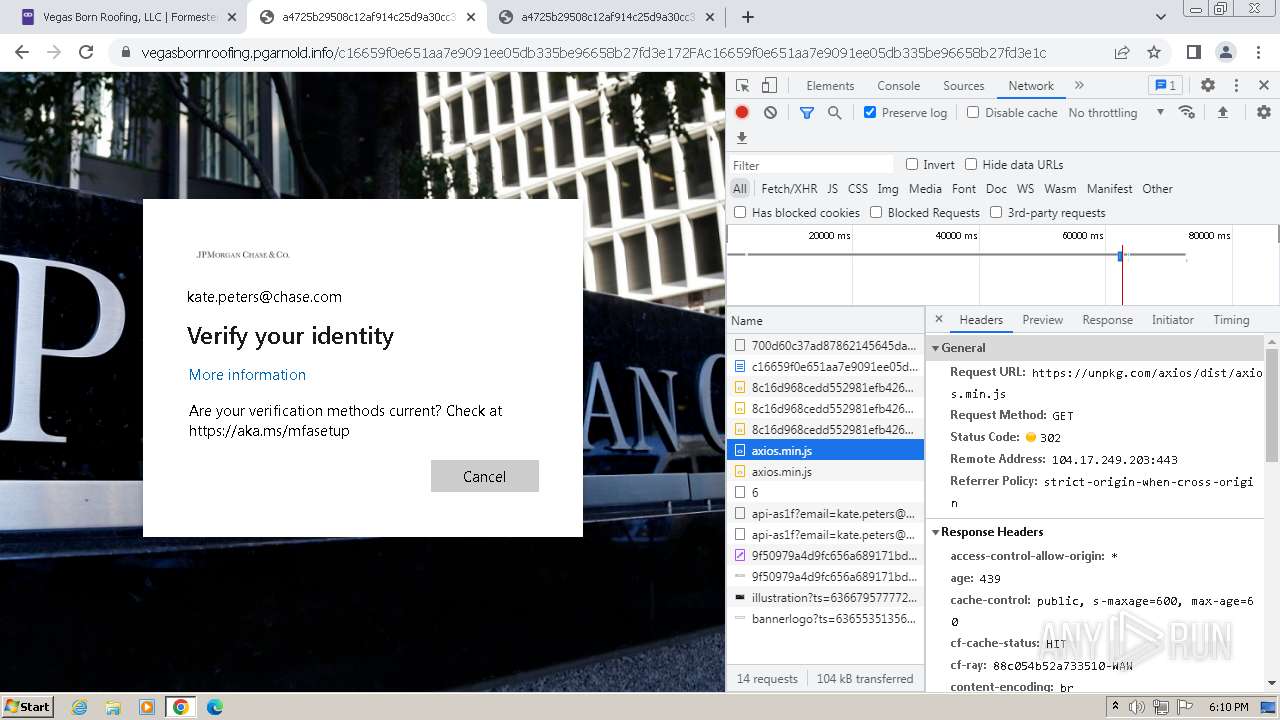Viewport: 1280px width, 720px height.
Task: Filter requests by Fetch/XHR
Action: [789, 189]
